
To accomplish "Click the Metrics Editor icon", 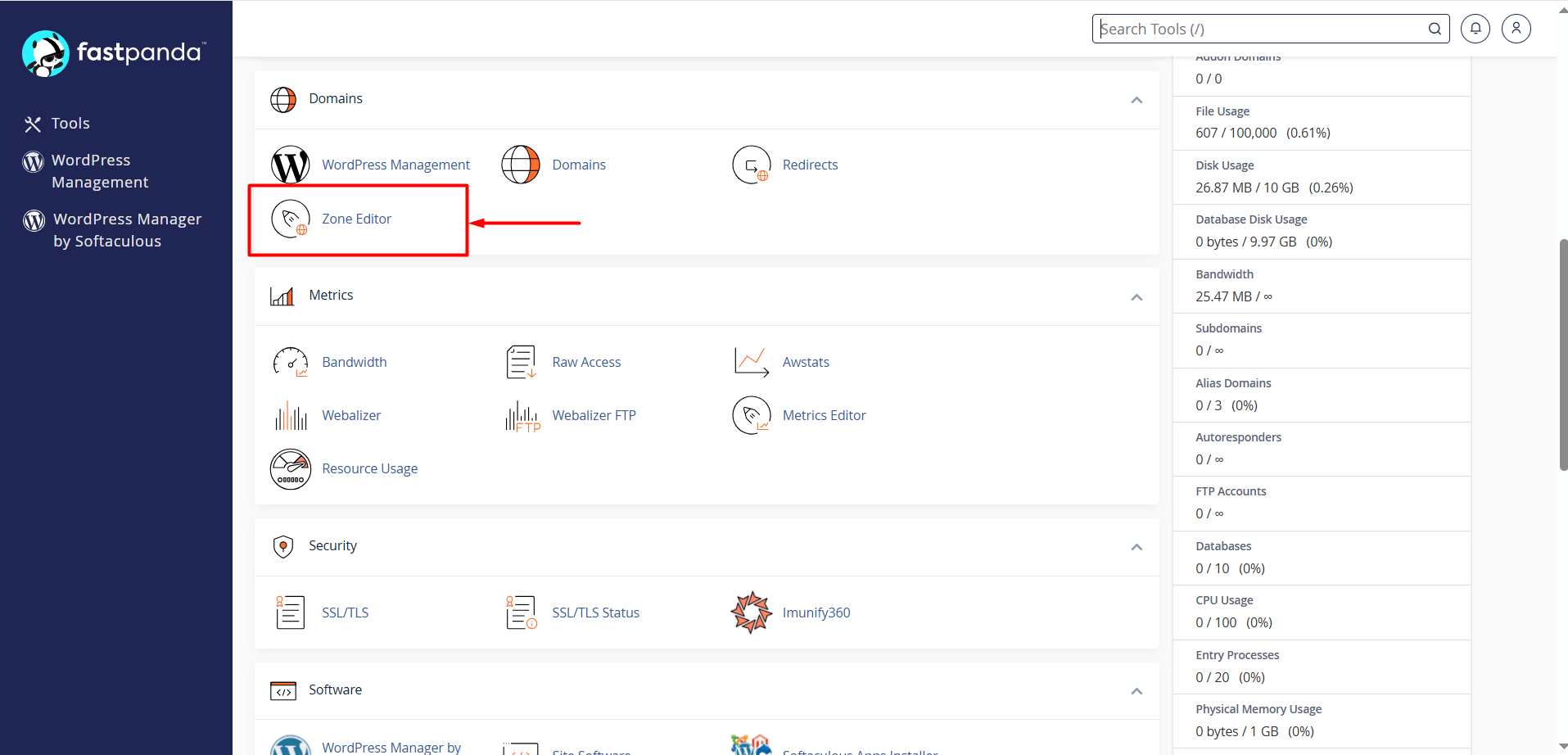I will 752,415.
